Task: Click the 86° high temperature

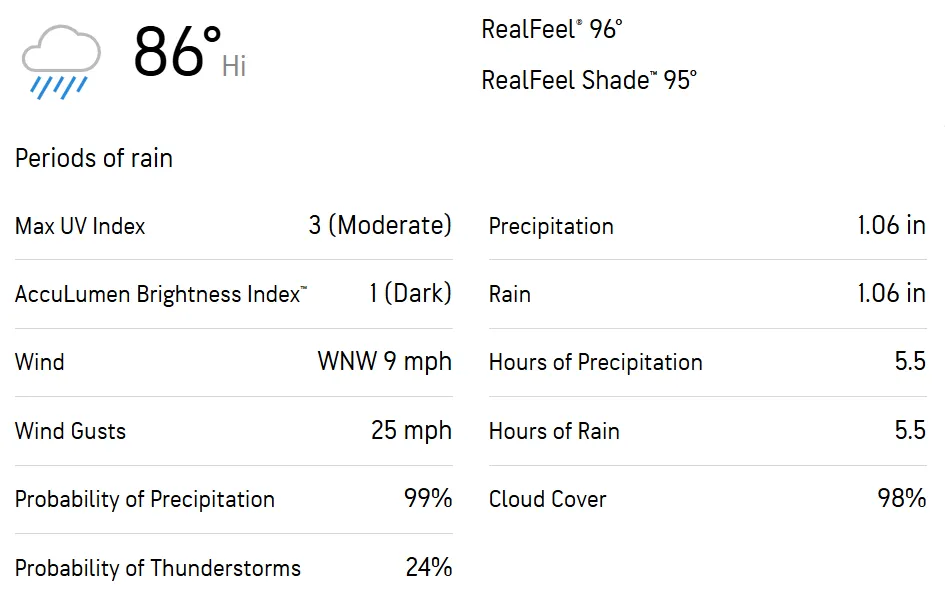Action: 177,53
